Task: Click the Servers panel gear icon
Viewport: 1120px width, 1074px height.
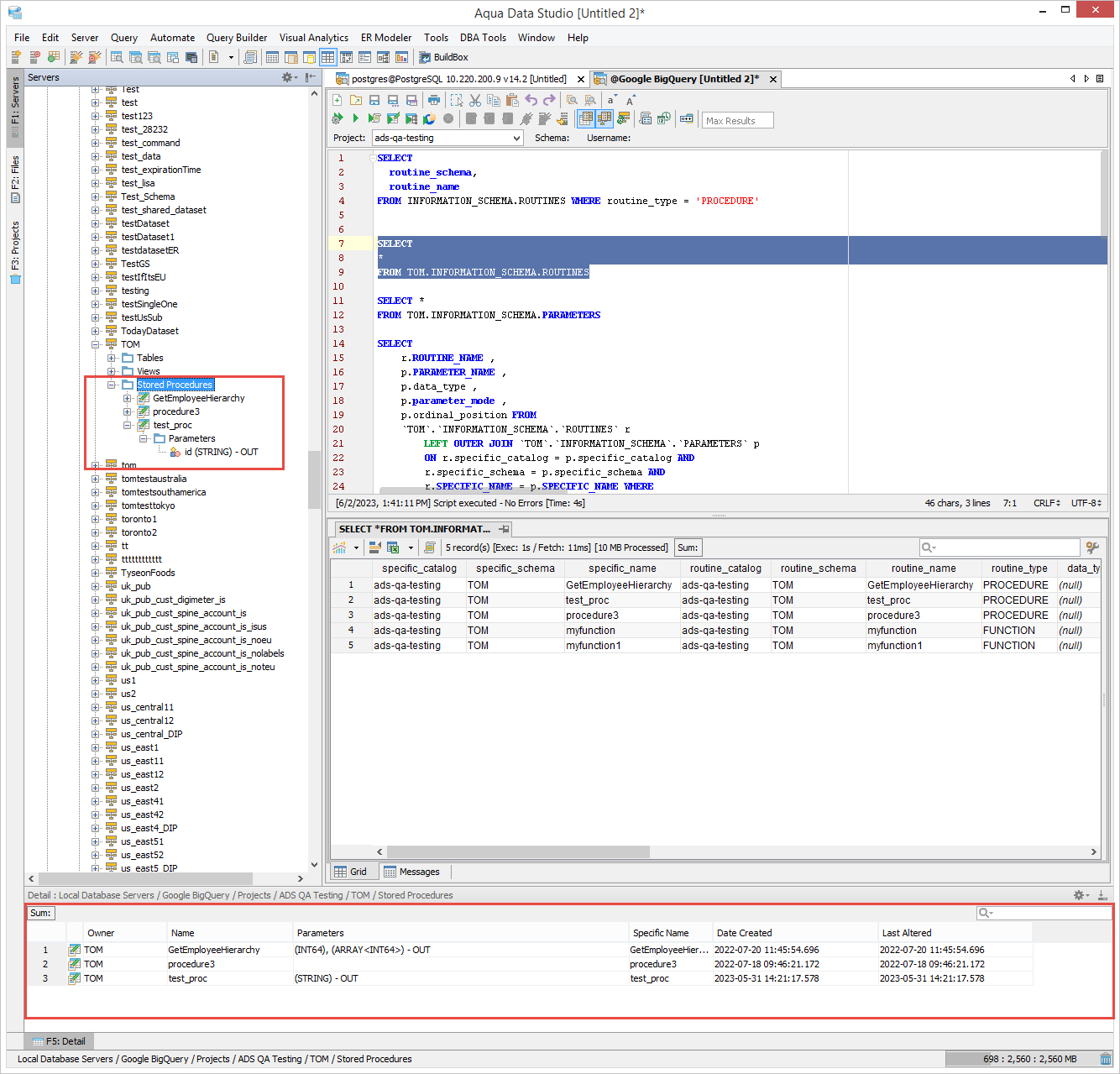Action: point(287,77)
